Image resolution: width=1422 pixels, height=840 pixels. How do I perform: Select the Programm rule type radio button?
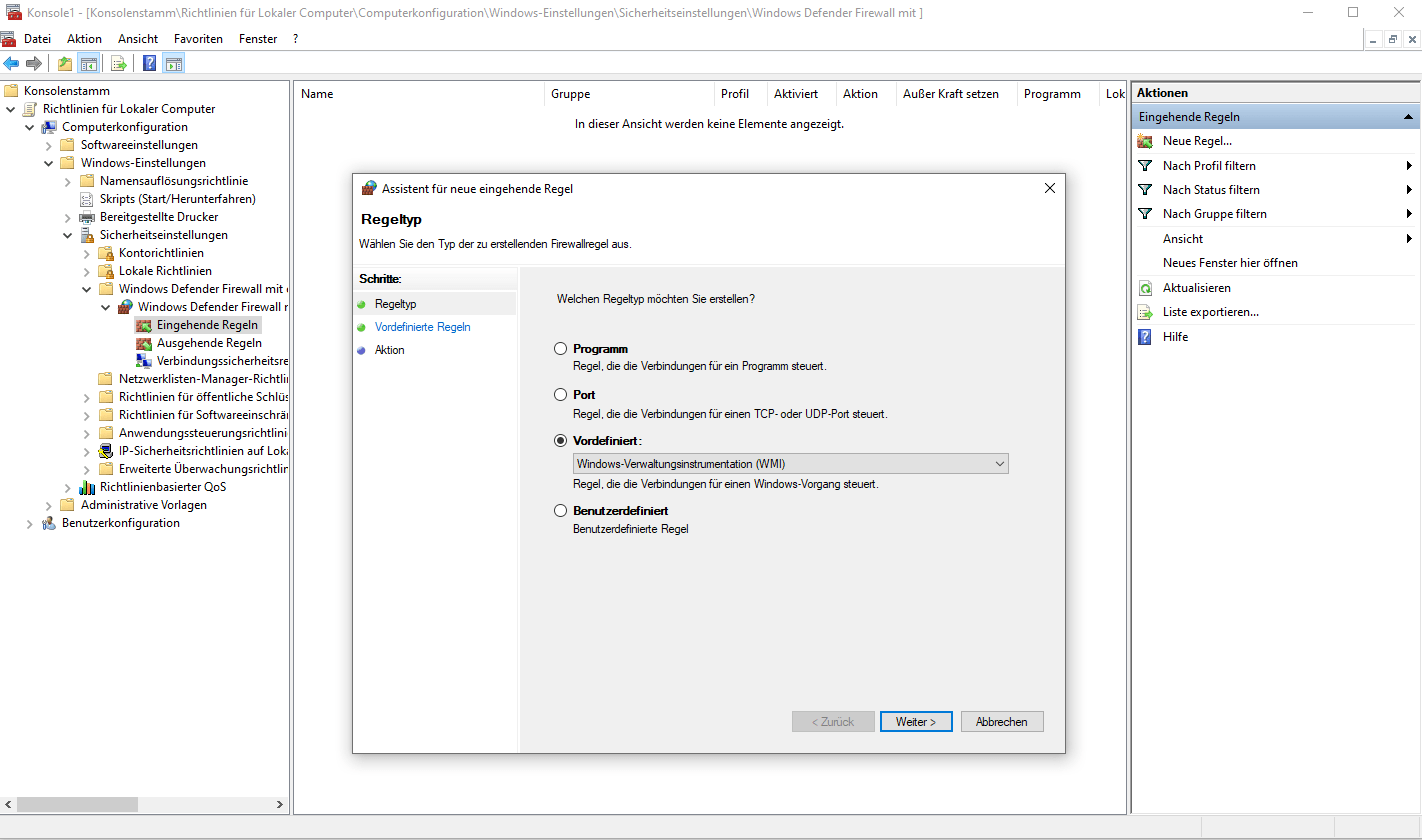561,349
